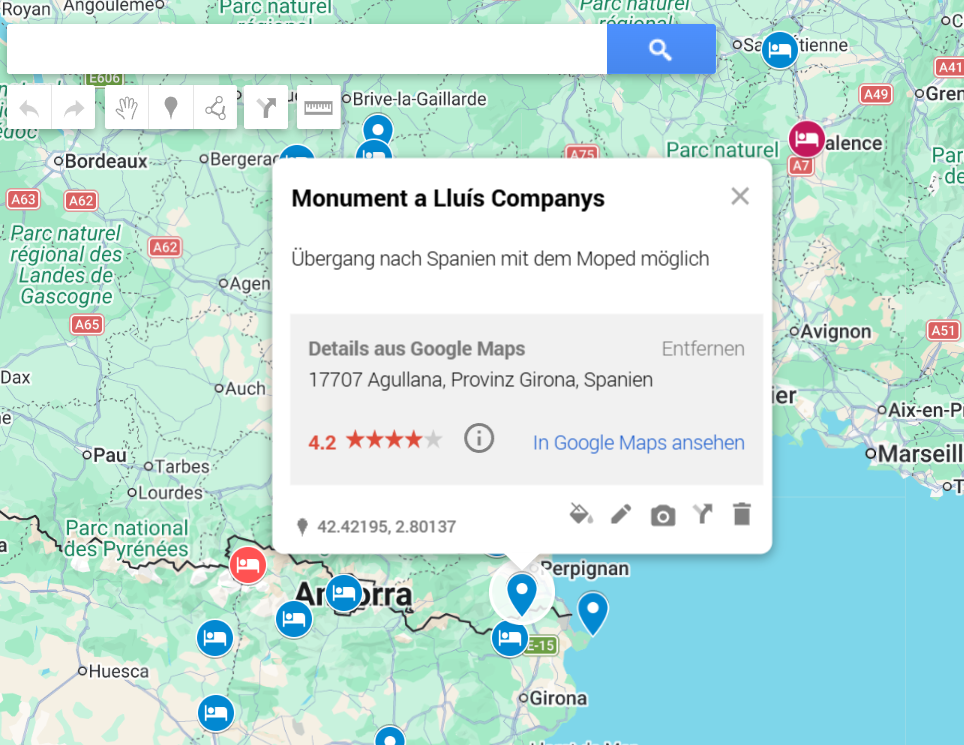Show rating details via the info icon

(x=479, y=438)
